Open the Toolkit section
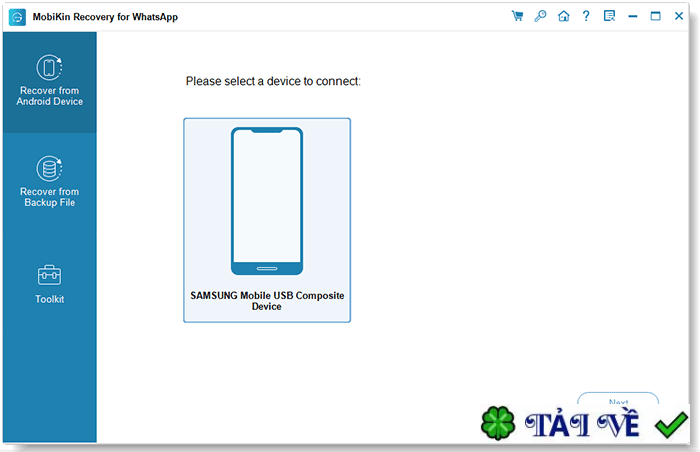Screen dimensions: 700x452 point(50,285)
